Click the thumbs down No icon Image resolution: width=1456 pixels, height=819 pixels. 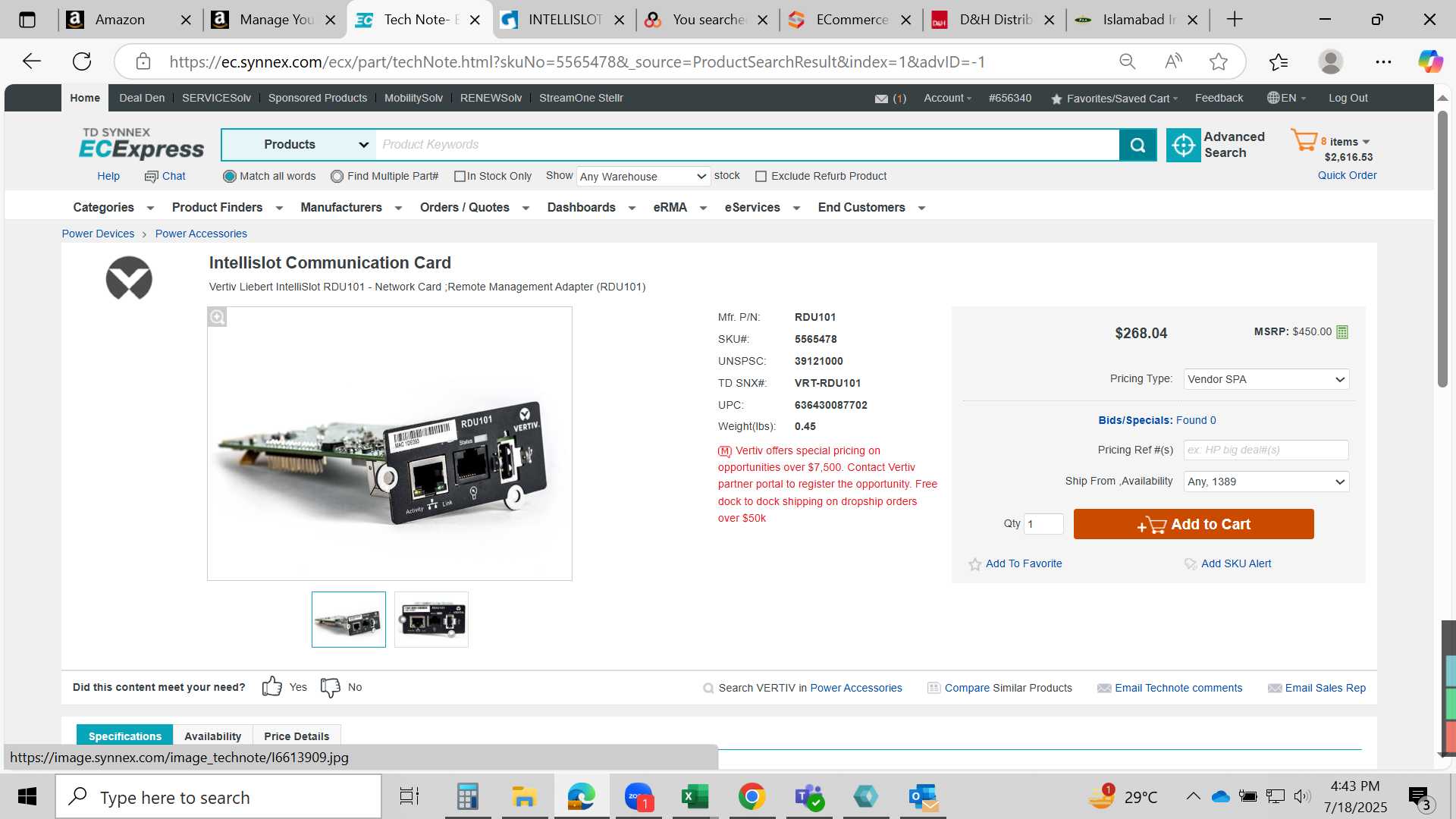point(331,687)
